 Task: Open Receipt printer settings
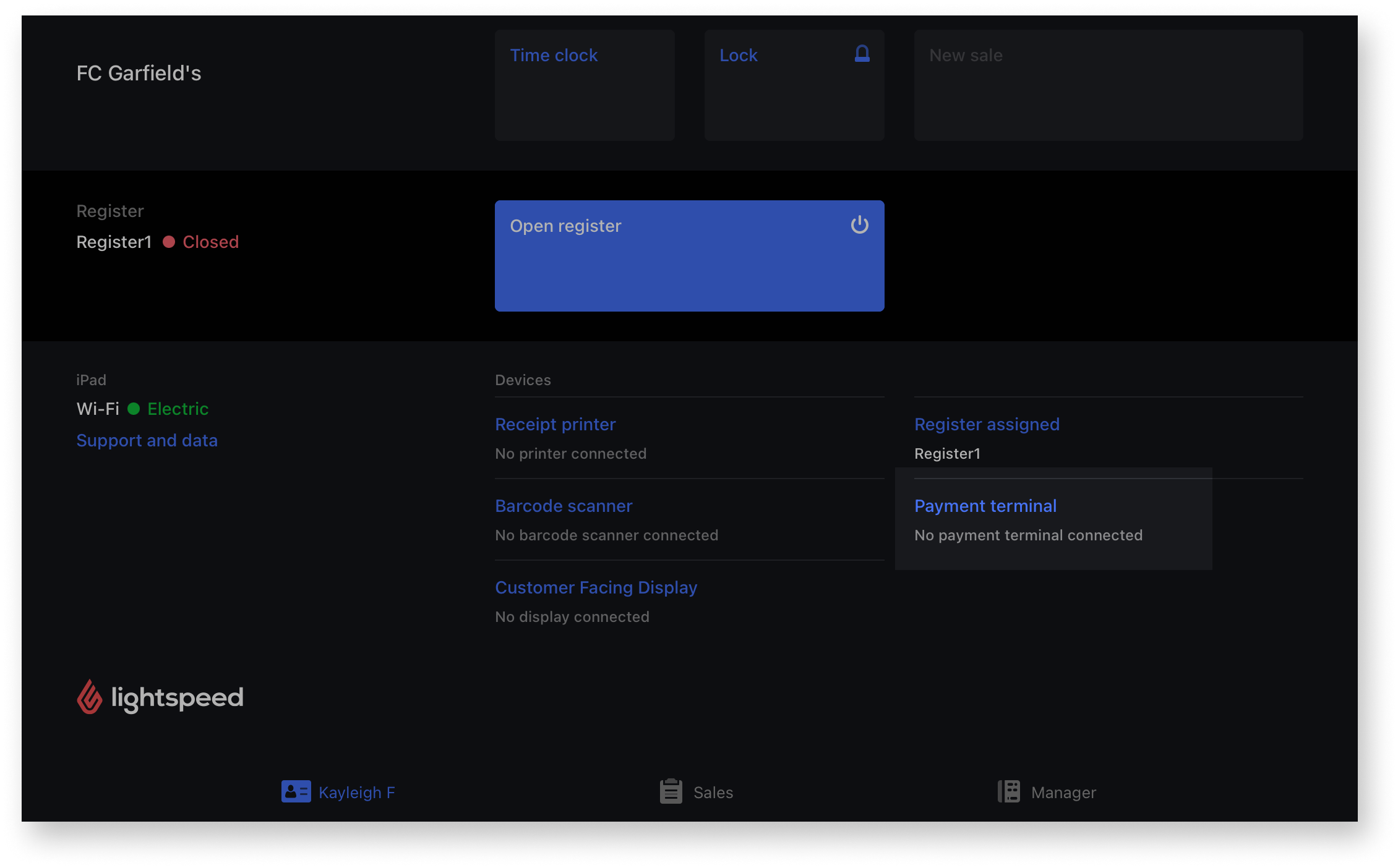click(x=555, y=424)
